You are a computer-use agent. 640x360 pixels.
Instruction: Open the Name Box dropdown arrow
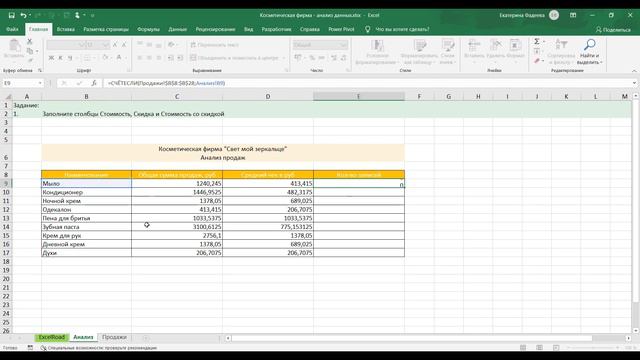40,83
